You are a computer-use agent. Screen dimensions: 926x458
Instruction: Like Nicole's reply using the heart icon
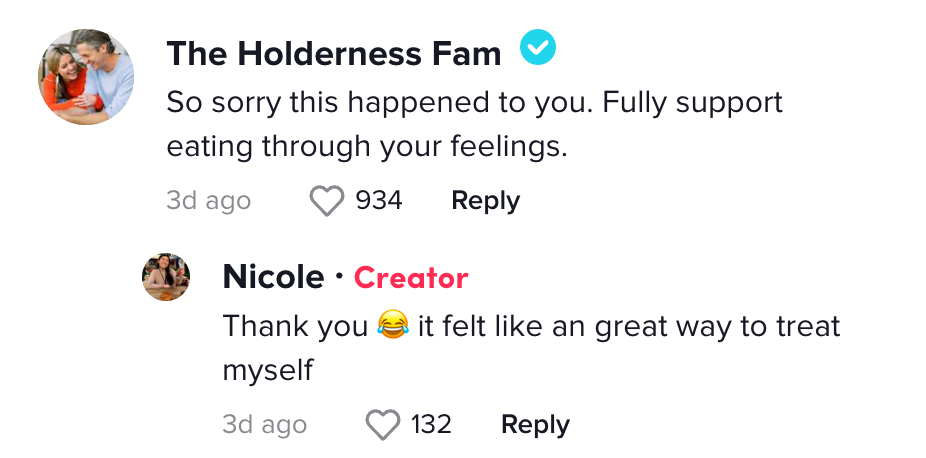pos(383,425)
